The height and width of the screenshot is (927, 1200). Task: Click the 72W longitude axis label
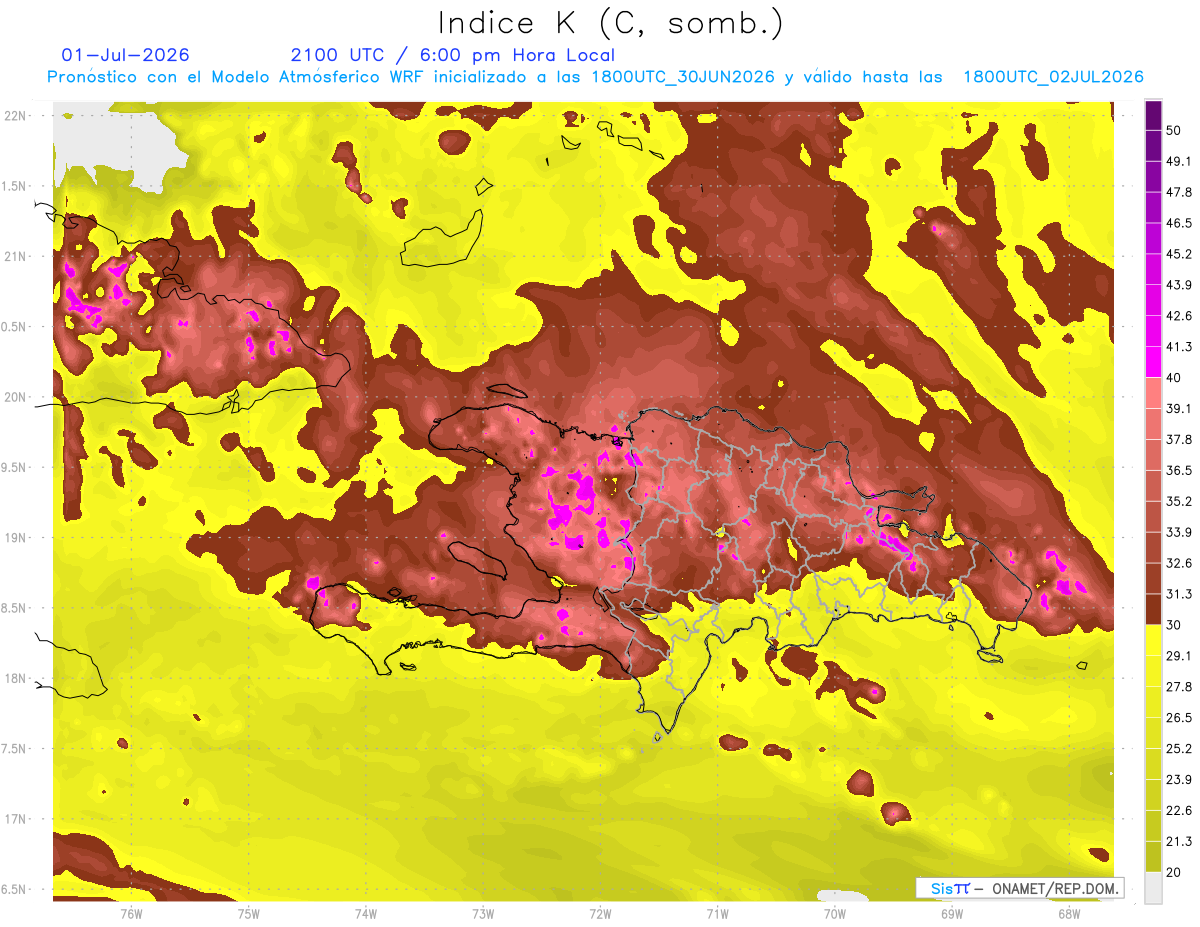tap(600, 913)
